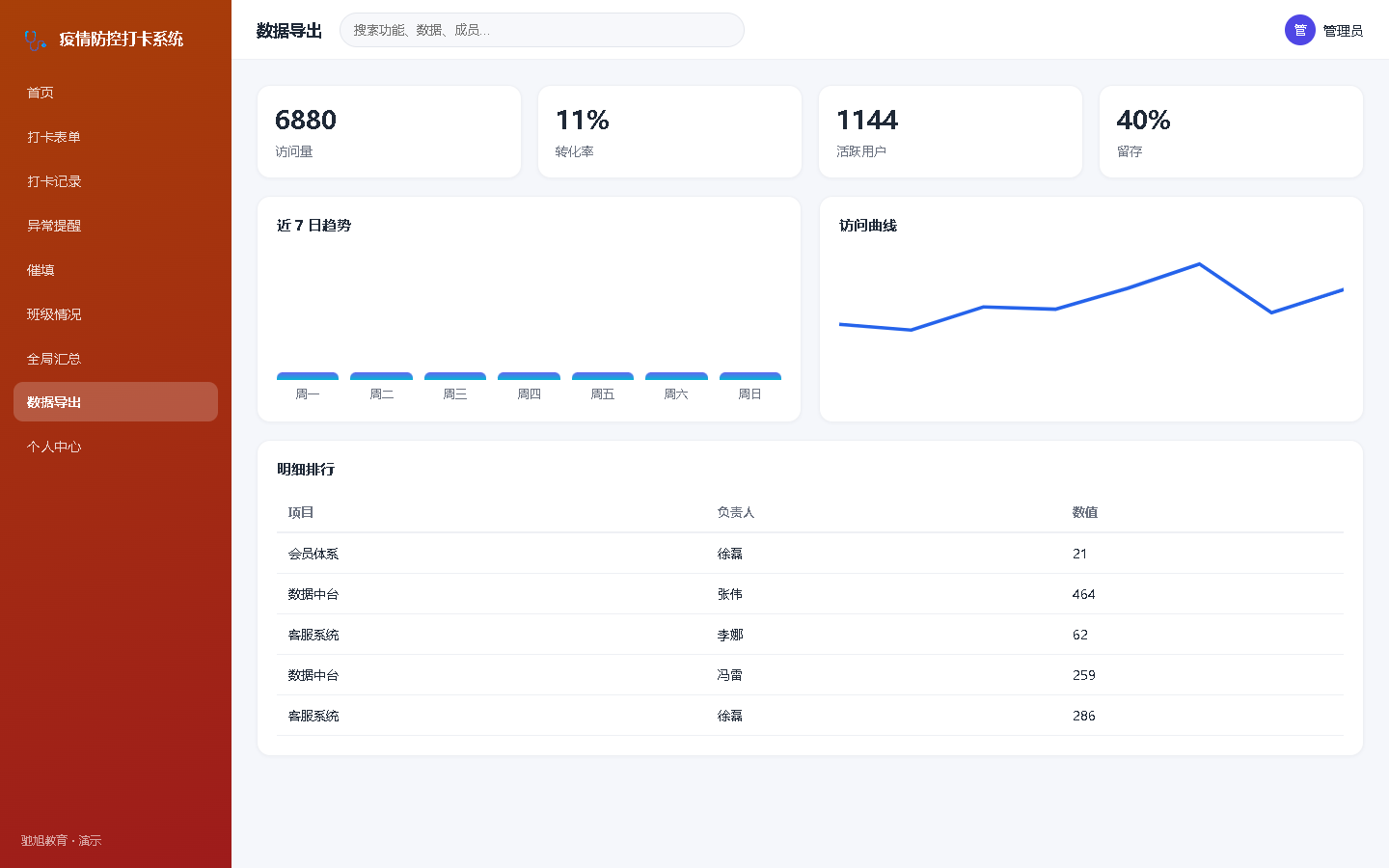Click the 数值 column header

tap(1085, 513)
